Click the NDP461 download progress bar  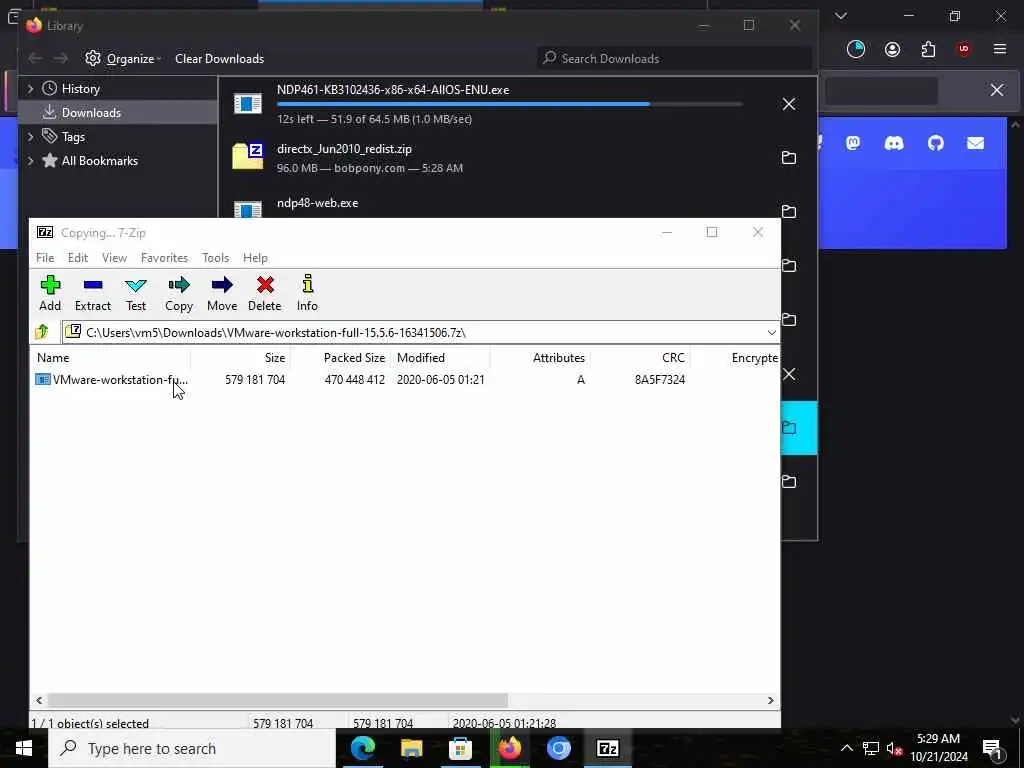pos(509,104)
